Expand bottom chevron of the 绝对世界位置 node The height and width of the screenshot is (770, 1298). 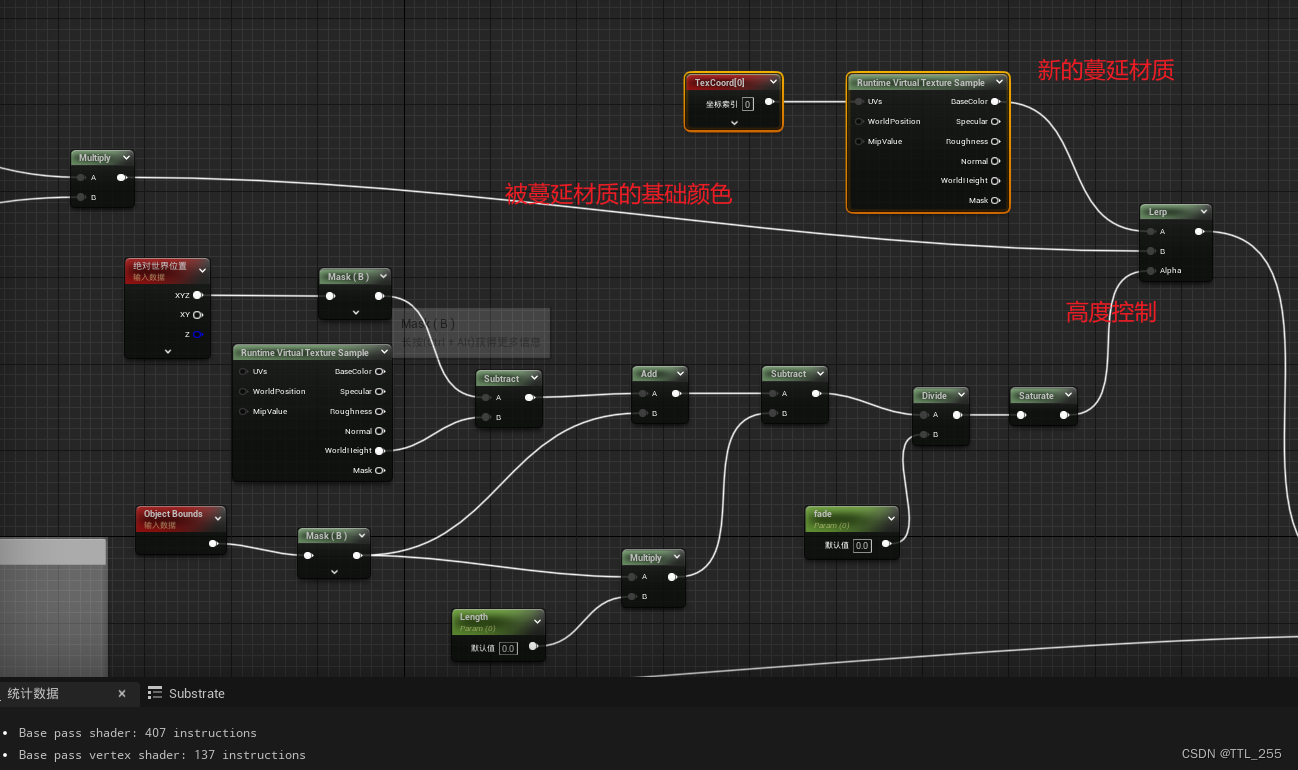167,352
